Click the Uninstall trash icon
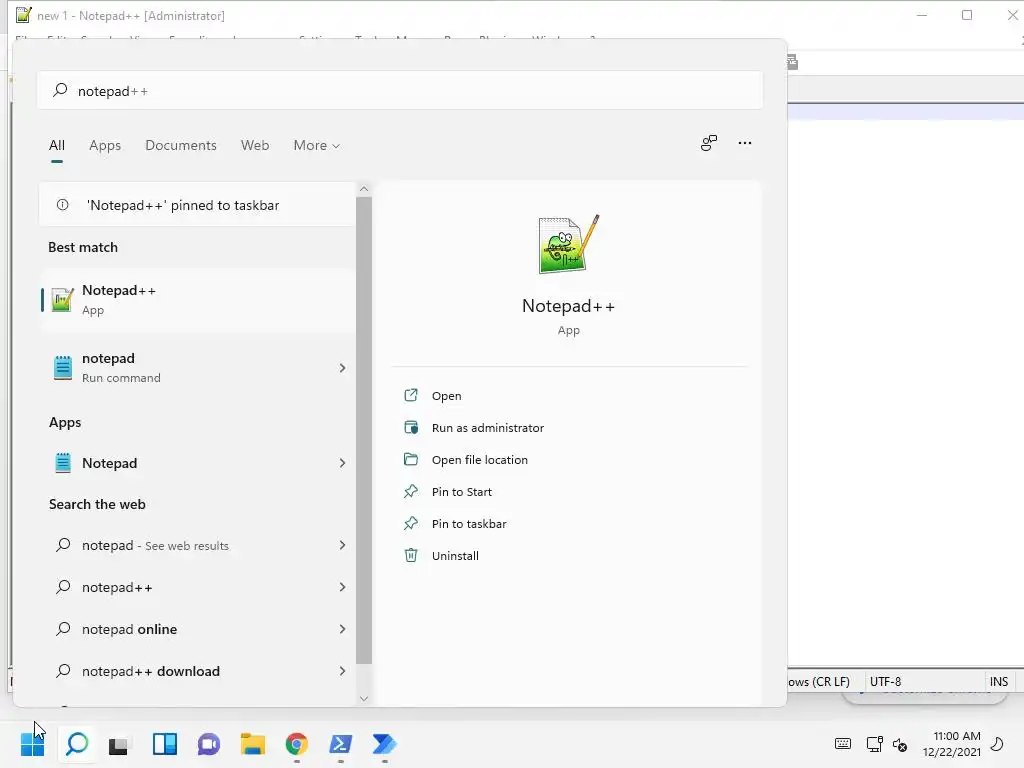The height and width of the screenshot is (768, 1024). pyautogui.click(x=411, y=555)
